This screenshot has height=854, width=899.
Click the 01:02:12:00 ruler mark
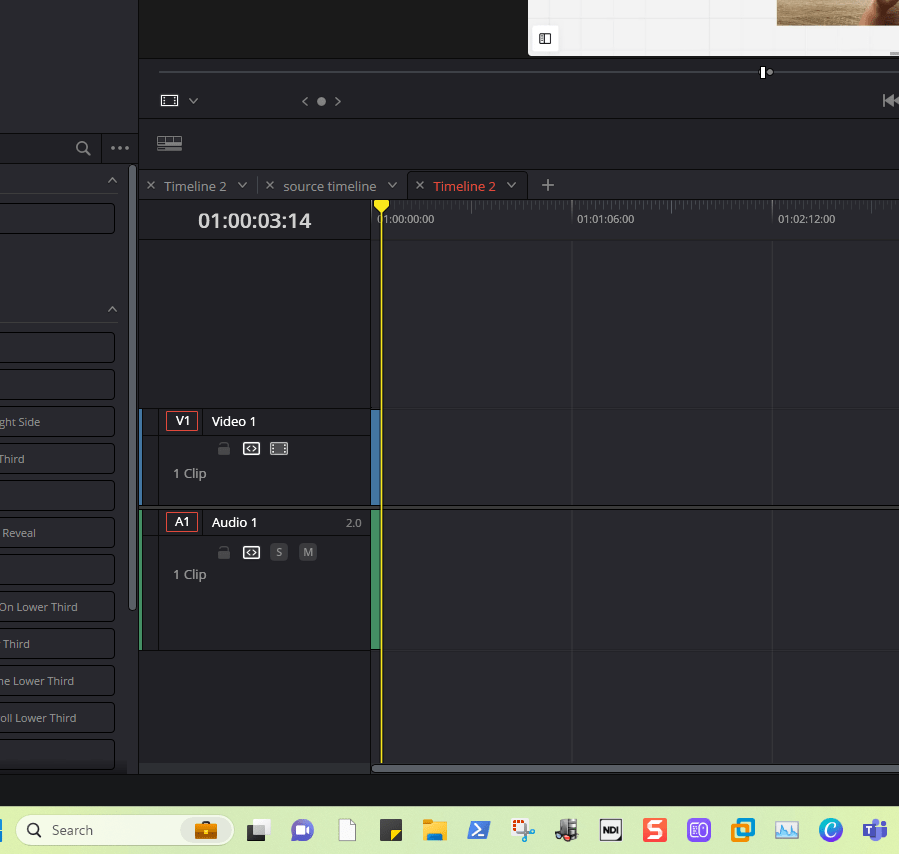(806, 220)
